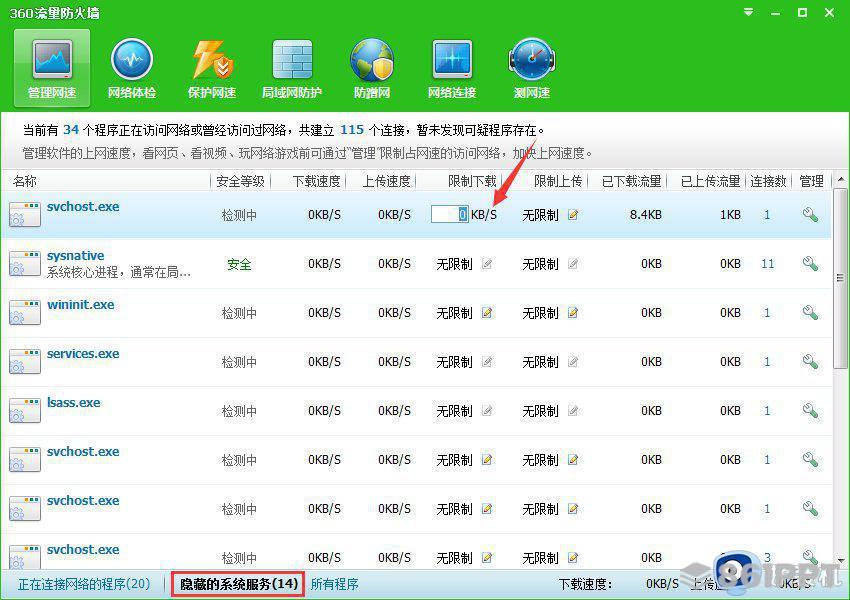Click the vertical scrollbar thumb of the process list

(841, 279)
